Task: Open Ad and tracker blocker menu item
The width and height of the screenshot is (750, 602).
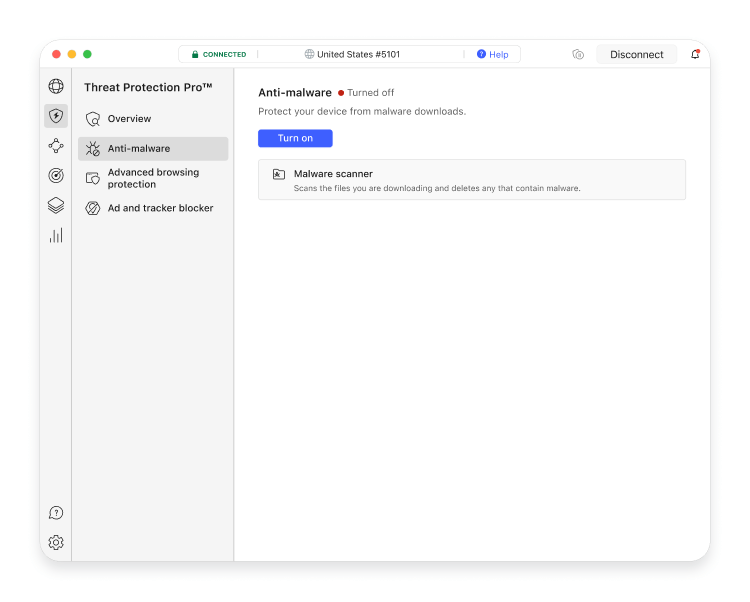Action: [x=153, y=208]
